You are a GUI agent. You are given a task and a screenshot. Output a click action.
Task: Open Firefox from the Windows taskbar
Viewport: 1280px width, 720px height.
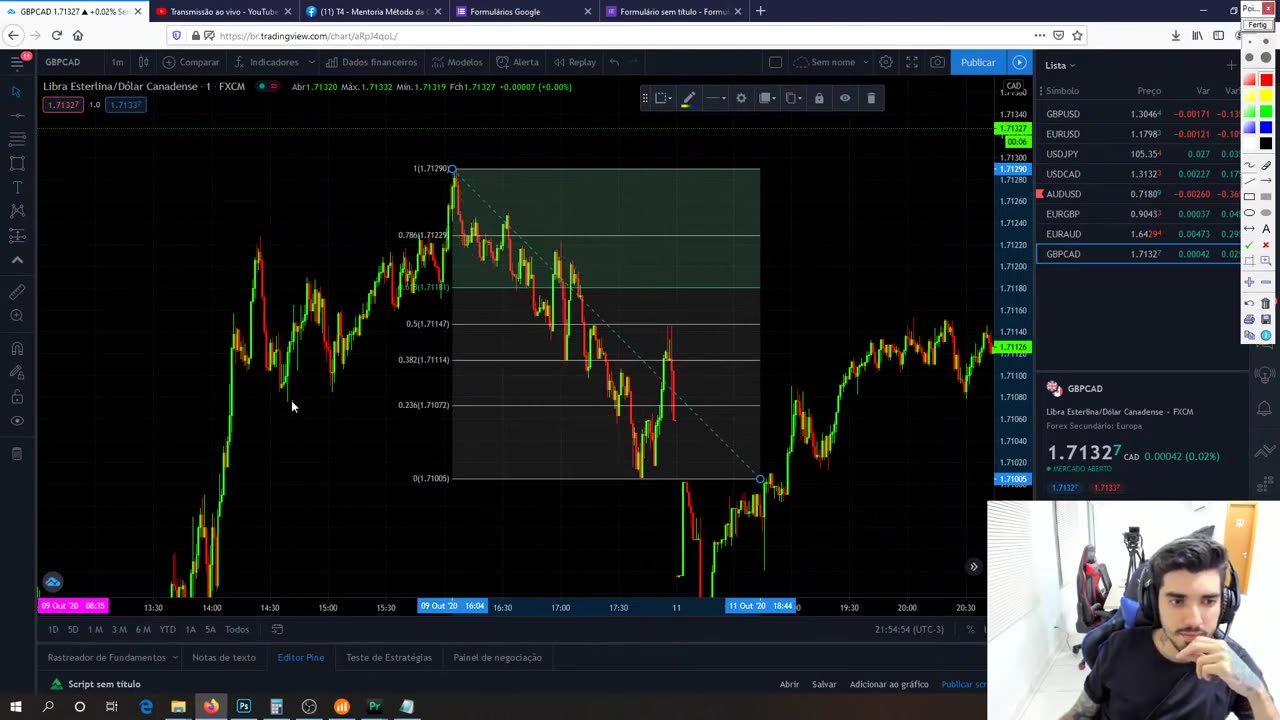(x=211, y=707)
